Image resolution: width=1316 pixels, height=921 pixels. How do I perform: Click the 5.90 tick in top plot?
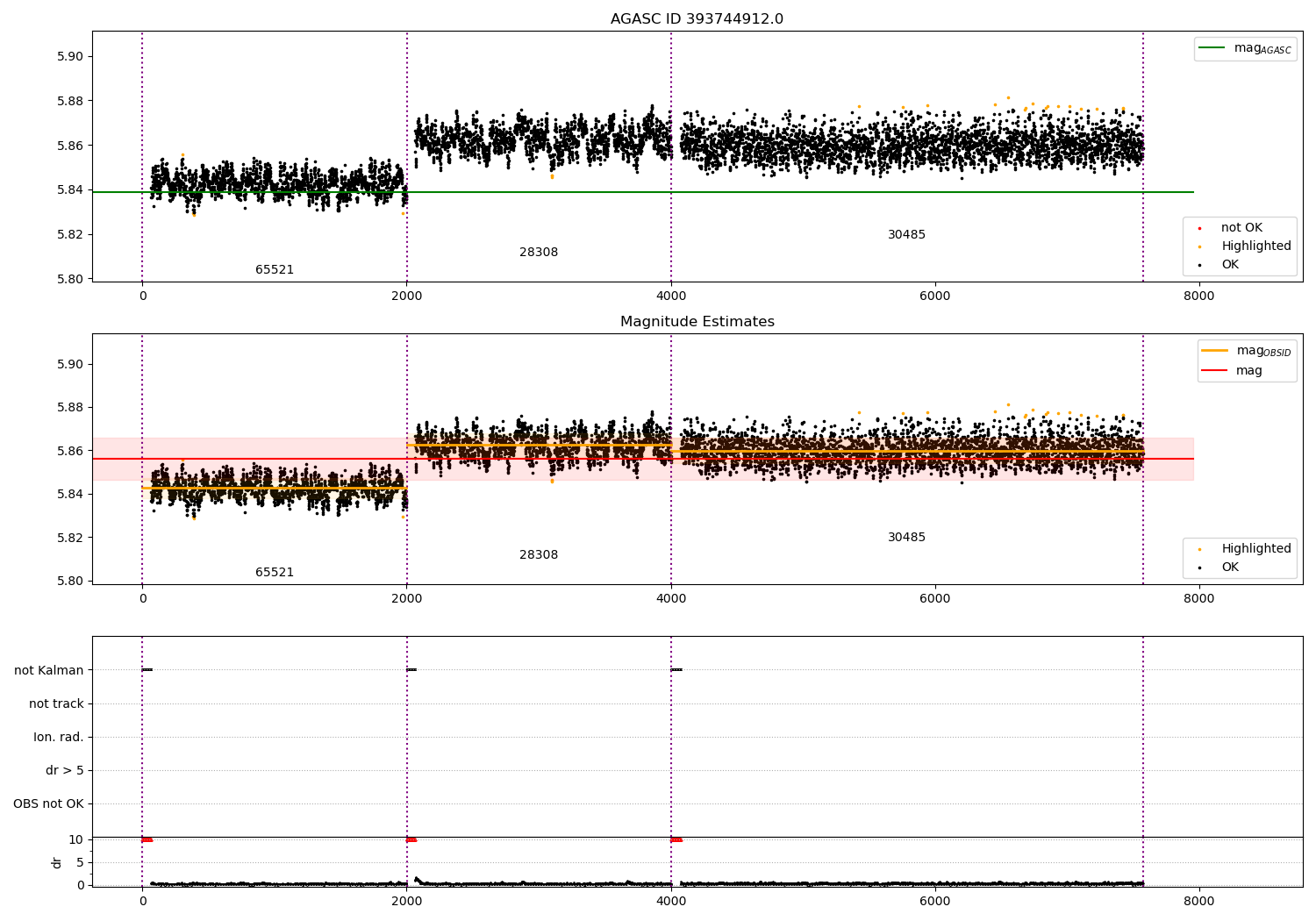[69, 56]
